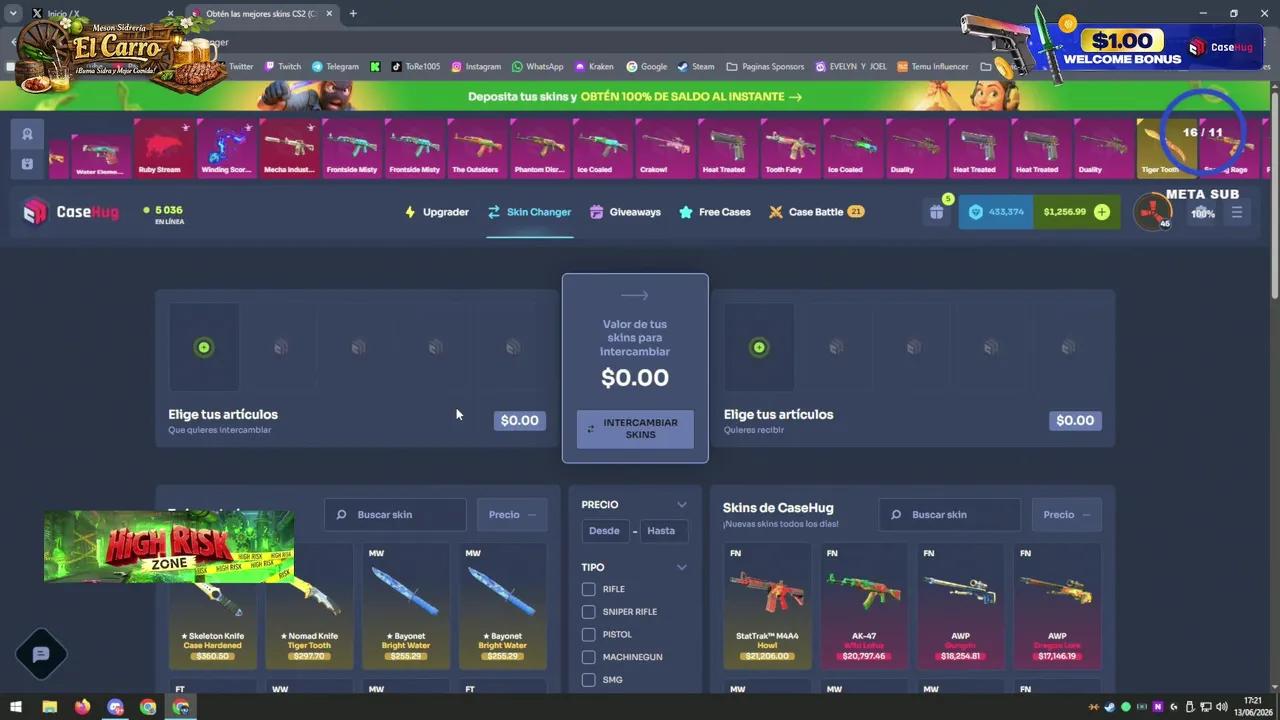Open the Temu Influencer bookmark
Viewport: 1280px width, 720px height.
pyautogui.click(x=933, y=67)
